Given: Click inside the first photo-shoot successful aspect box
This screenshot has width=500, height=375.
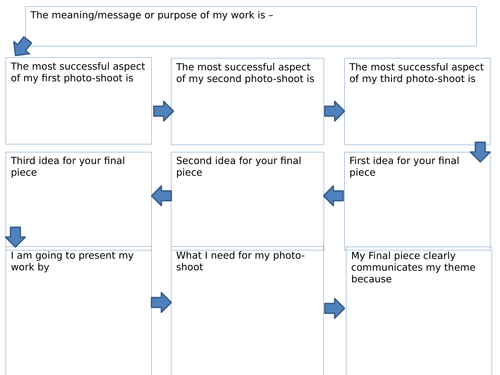Looking at the screenshot, I should pos(78,101).
